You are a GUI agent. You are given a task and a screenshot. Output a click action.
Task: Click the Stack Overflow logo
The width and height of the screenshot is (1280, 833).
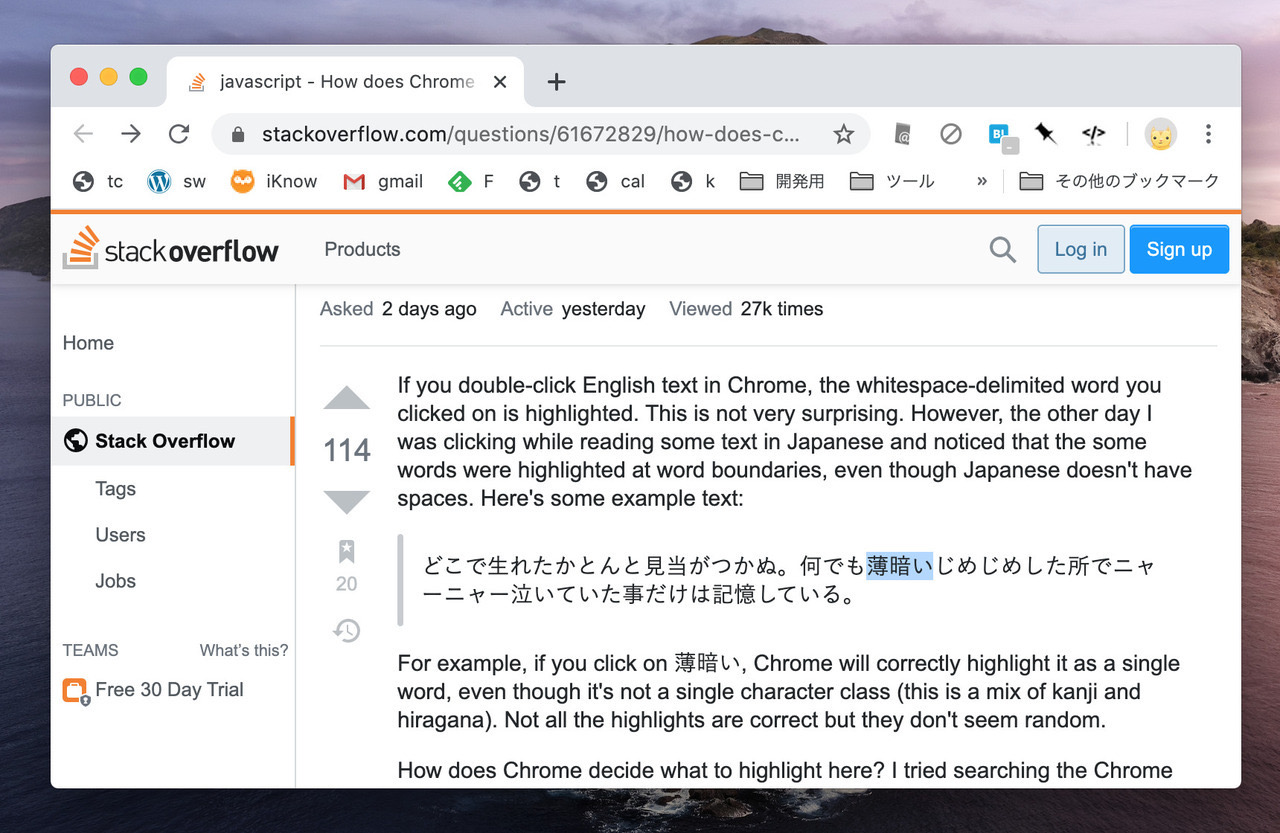[171, 248]
